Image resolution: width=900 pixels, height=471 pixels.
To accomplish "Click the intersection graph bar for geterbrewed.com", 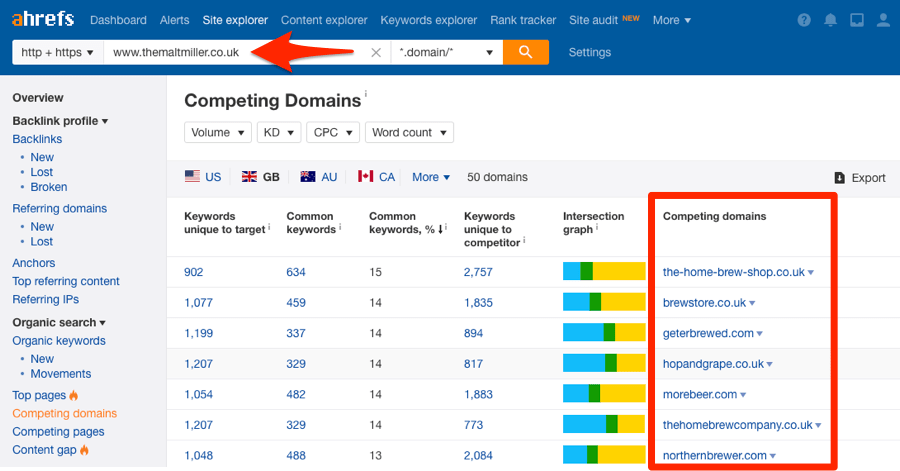I will [x=604, y=332].
